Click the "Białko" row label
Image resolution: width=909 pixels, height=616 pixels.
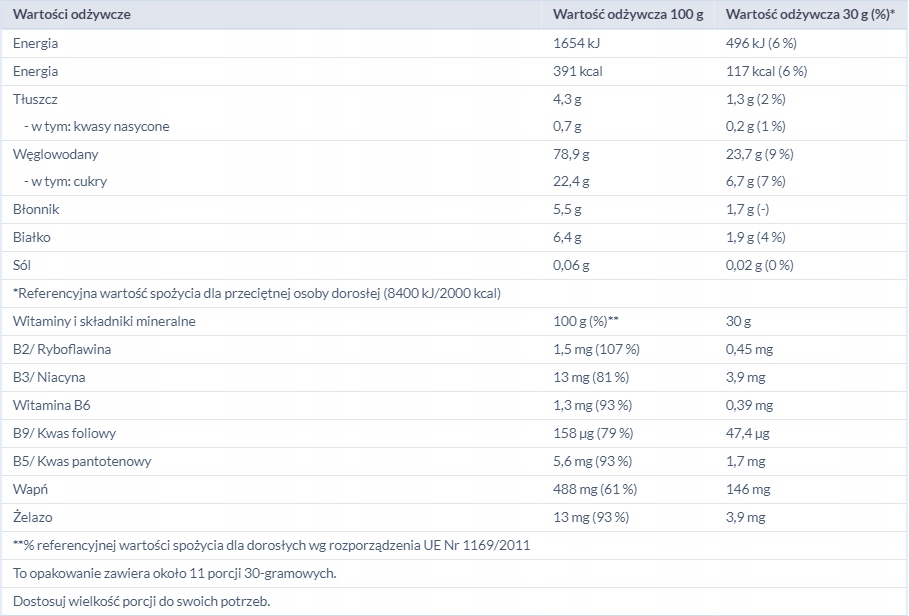tap(32, 238)
